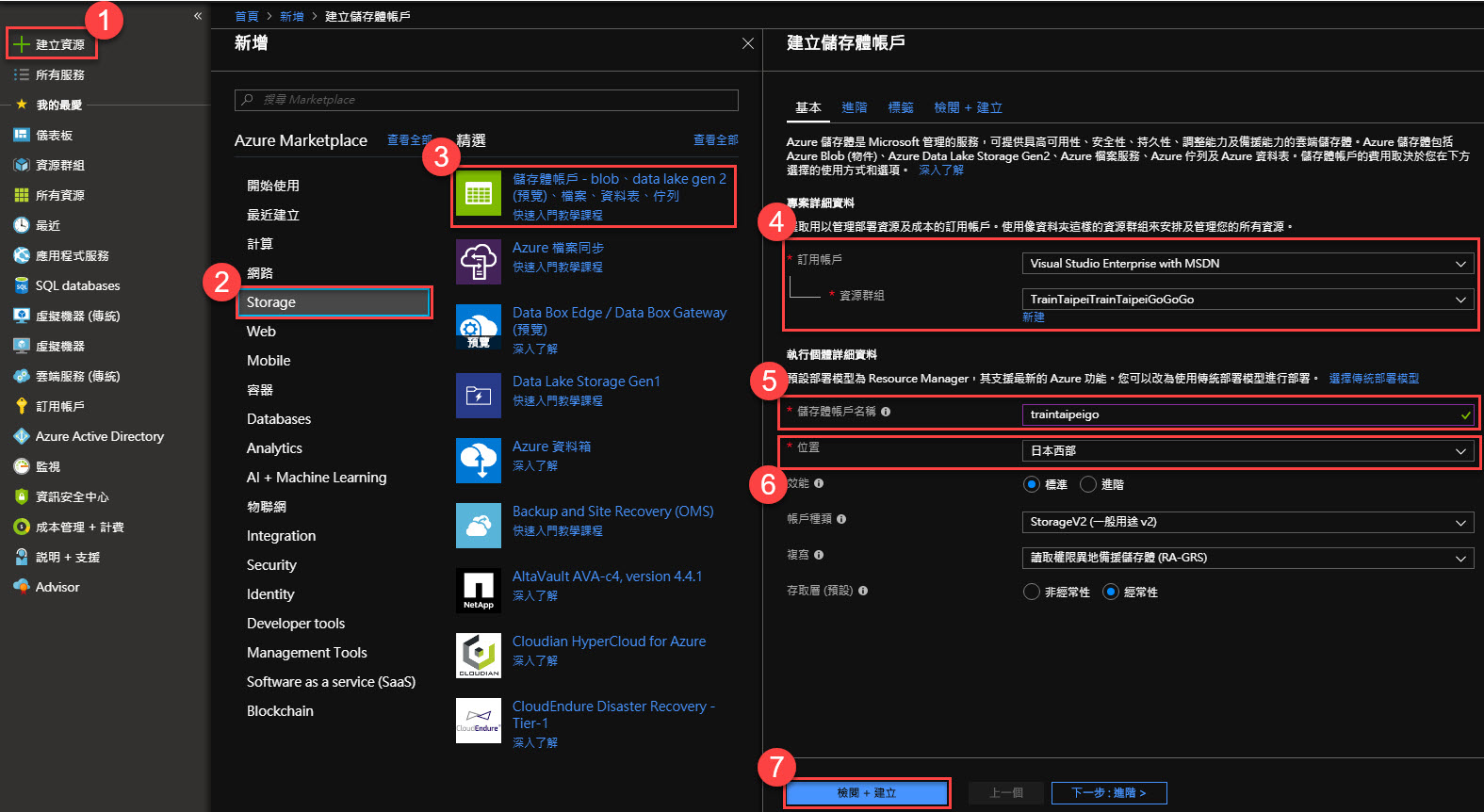This screenshot has height=812, width=1484.
Task: Select the Premium performance radio button
Action: point(1088,484)
